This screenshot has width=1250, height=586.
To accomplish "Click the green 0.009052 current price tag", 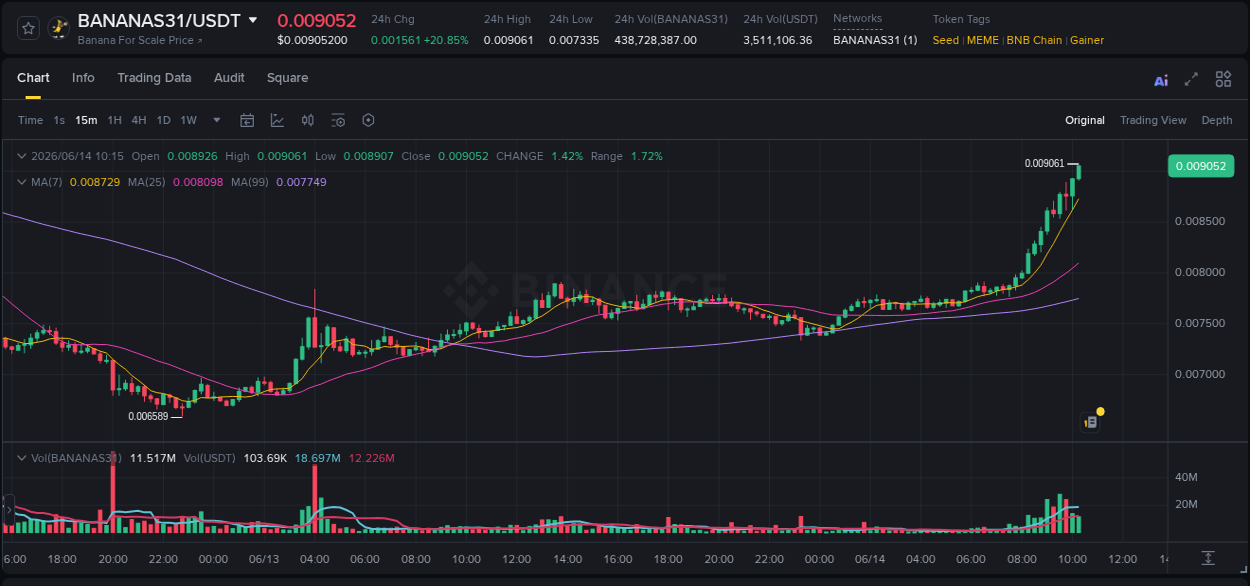I will 1200,166.
